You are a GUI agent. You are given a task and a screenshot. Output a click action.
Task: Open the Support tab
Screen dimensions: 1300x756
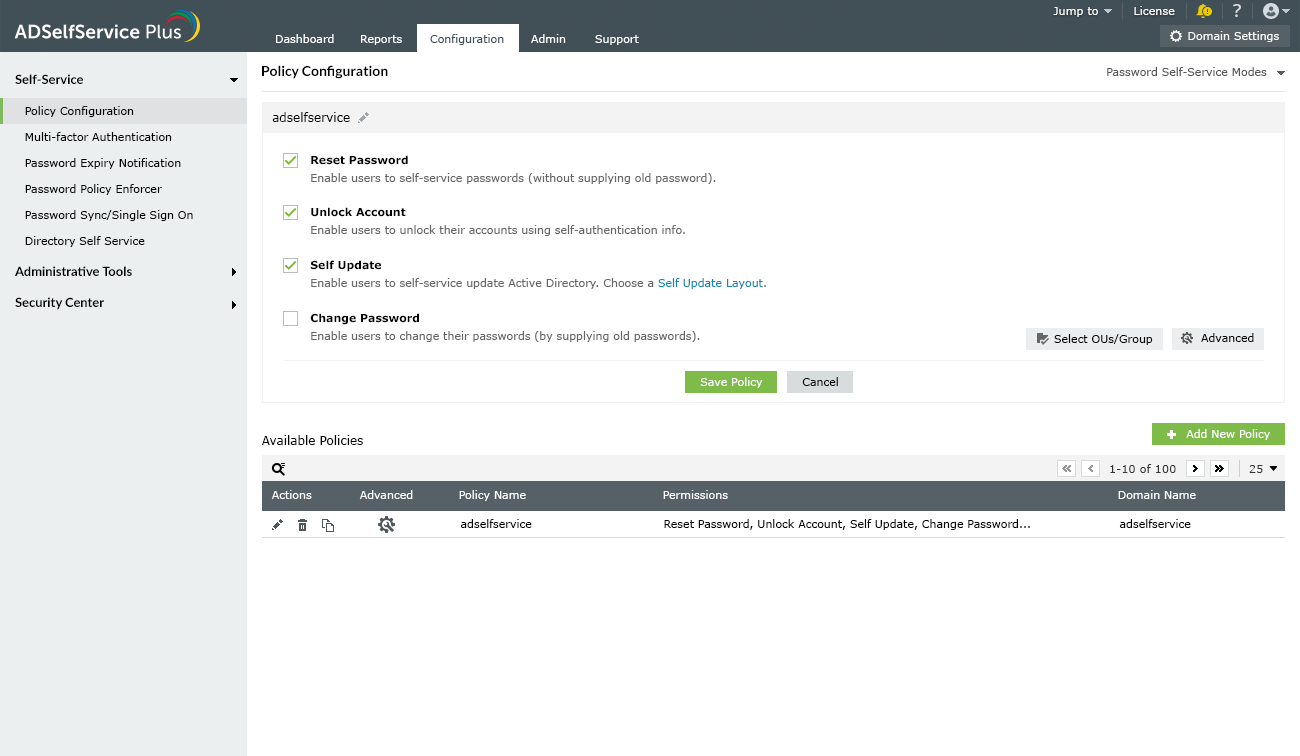pos(617,39)
